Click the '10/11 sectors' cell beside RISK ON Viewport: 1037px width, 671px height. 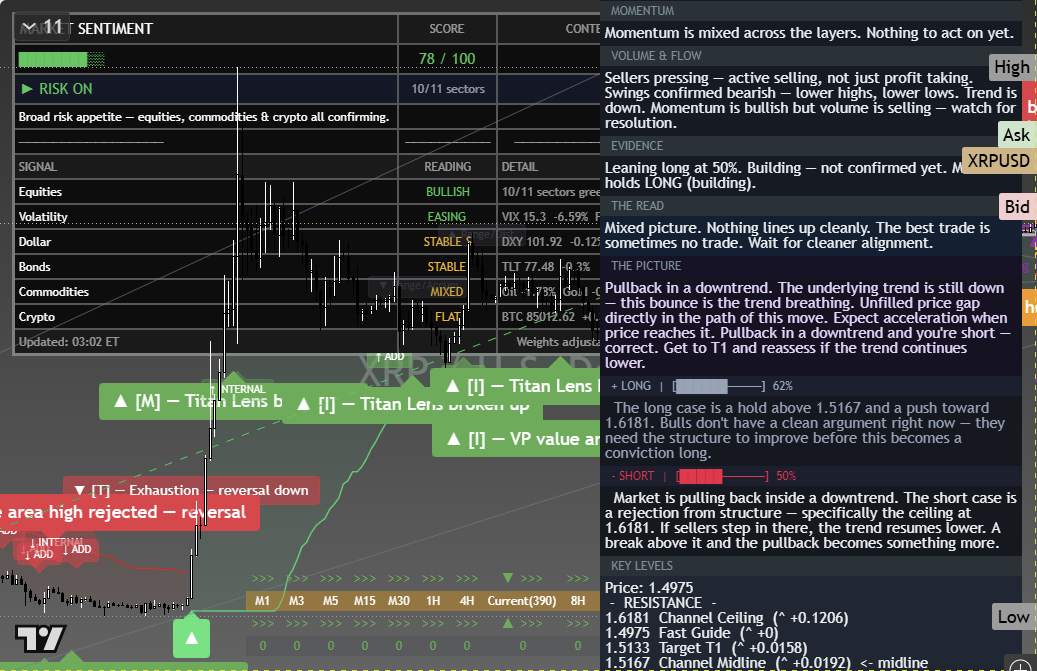(448, 89)
